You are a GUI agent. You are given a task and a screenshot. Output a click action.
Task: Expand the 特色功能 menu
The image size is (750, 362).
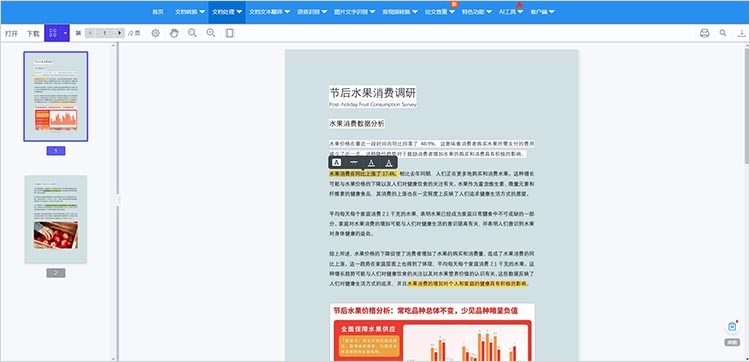click(477, 11)
